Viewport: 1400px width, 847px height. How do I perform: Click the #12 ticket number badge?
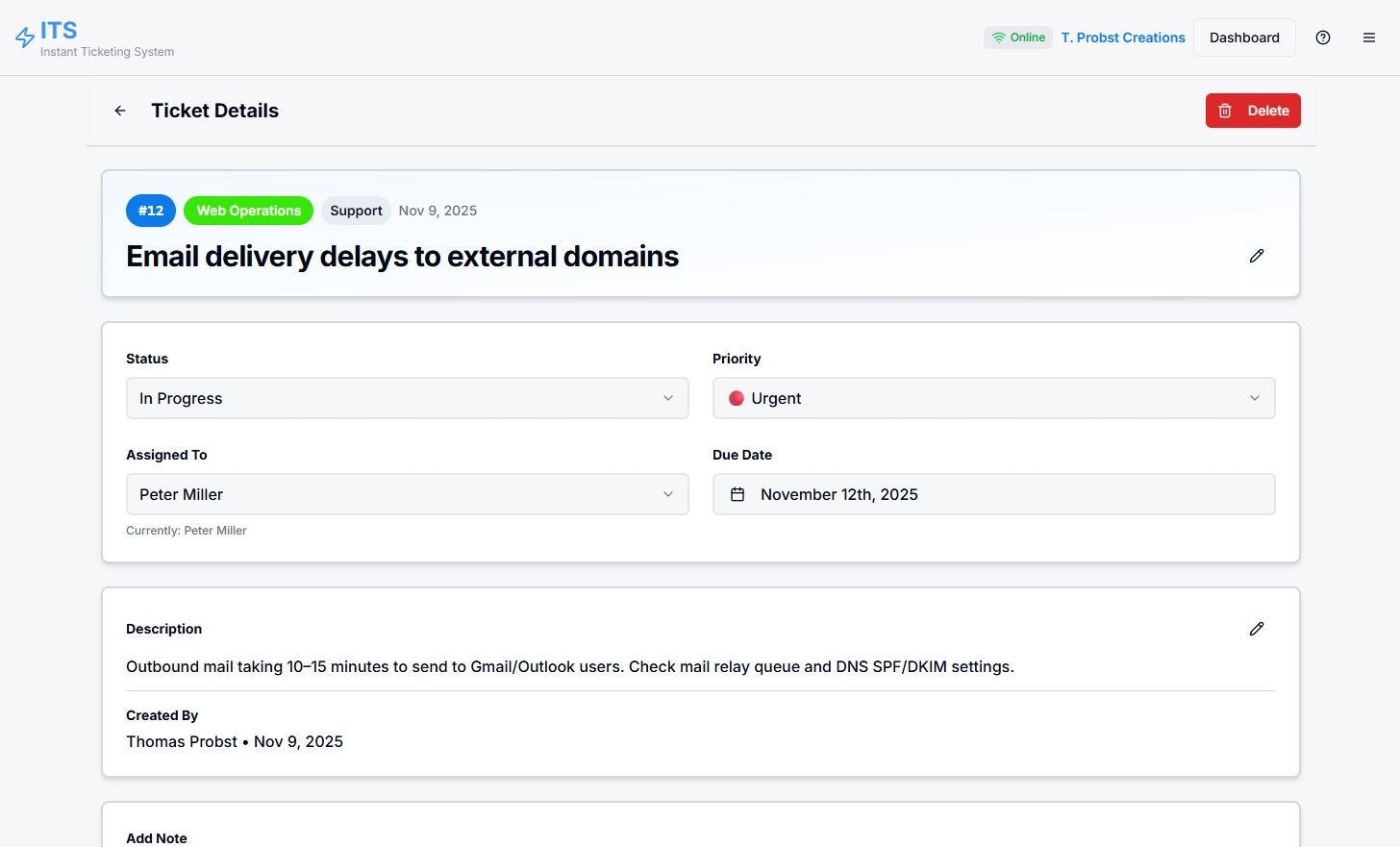(150, 210)
